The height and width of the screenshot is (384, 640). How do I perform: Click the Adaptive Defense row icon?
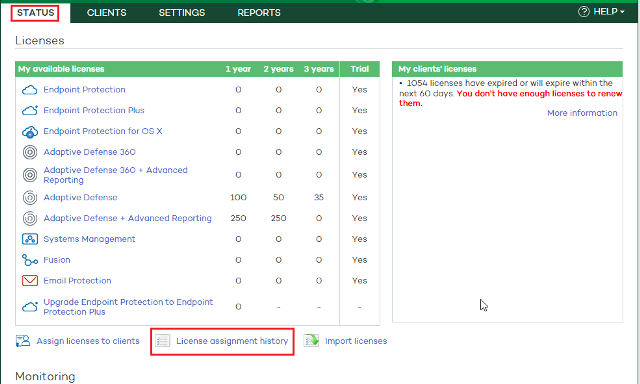coord(30,198)
